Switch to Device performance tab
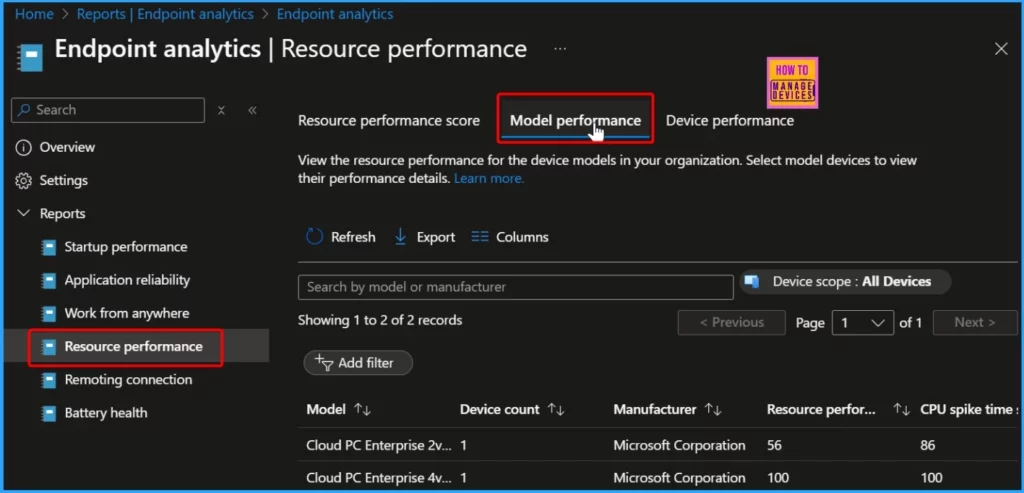This screenshot has height=493, width=1024. point(729,121)
